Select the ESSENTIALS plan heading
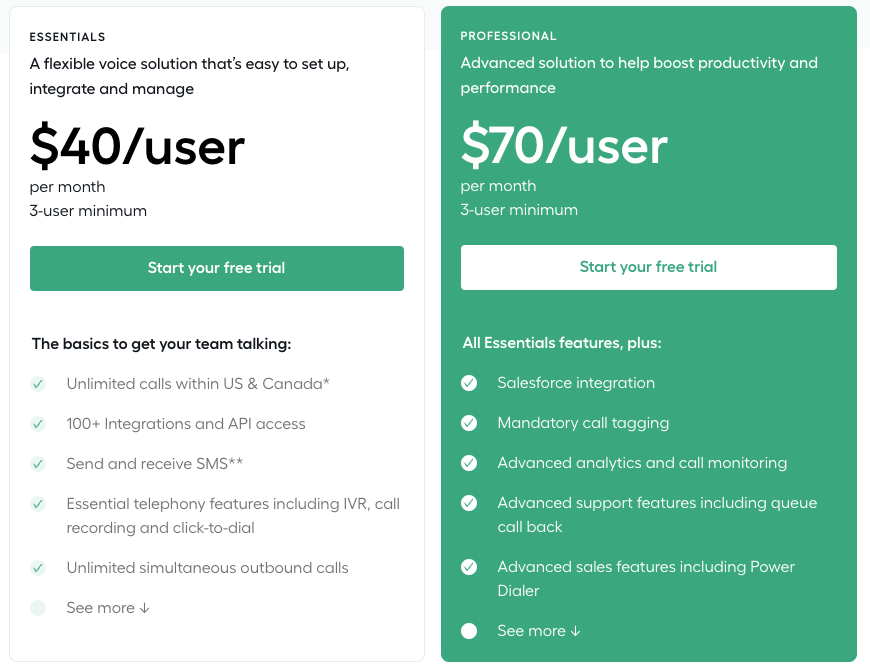The width and height of the screenshot is (870, 670). click(67, 37)
